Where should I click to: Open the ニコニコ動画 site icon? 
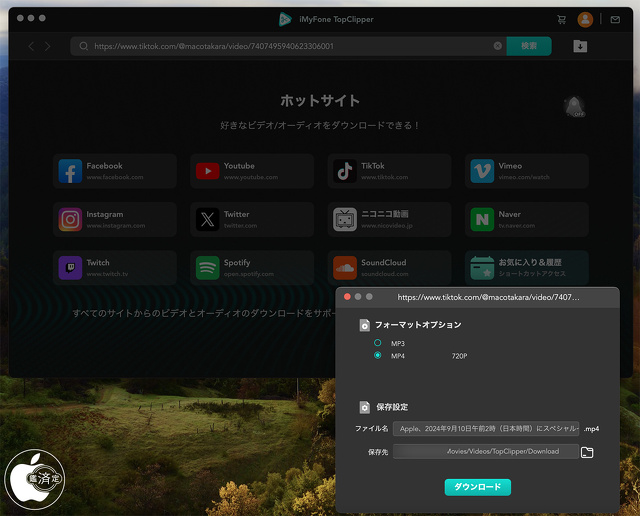tap(345, 219)
